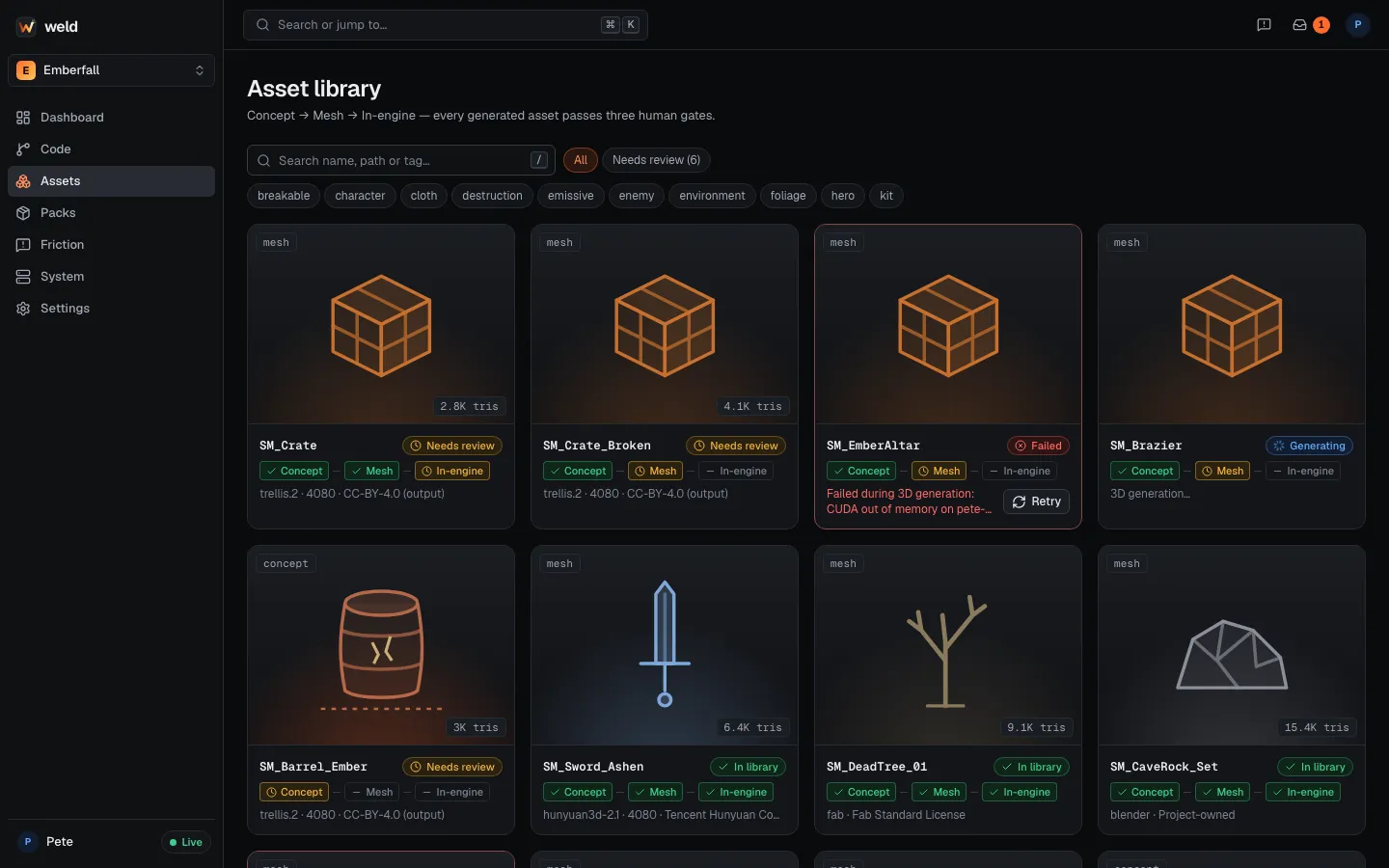Click the Generating status badge on SM_Brazier
This screenshot has width=1389, height=868.
pos(1309,446)
